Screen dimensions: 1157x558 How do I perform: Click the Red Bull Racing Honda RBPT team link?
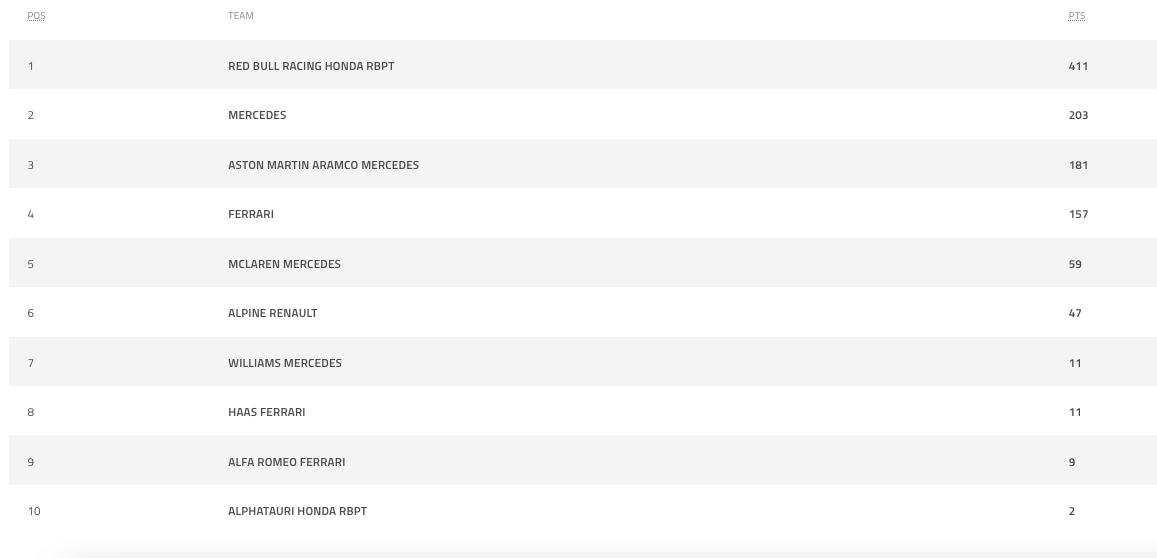[311, 66]
